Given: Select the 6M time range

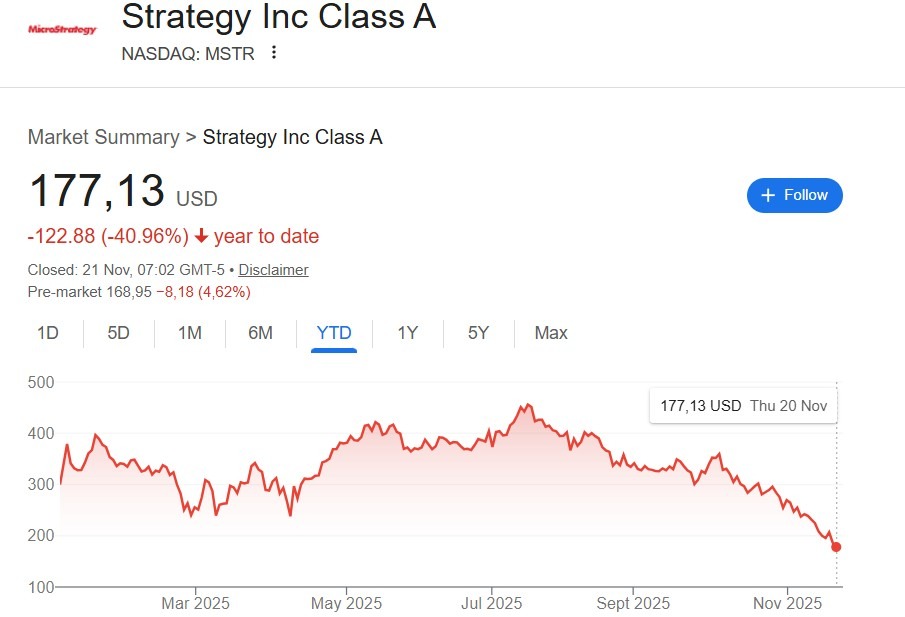Looking at the screenshot, I should 260,332.
